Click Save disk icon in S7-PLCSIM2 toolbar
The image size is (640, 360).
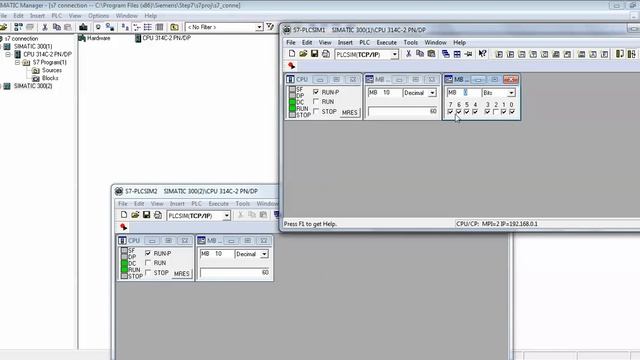coord(147,215)
